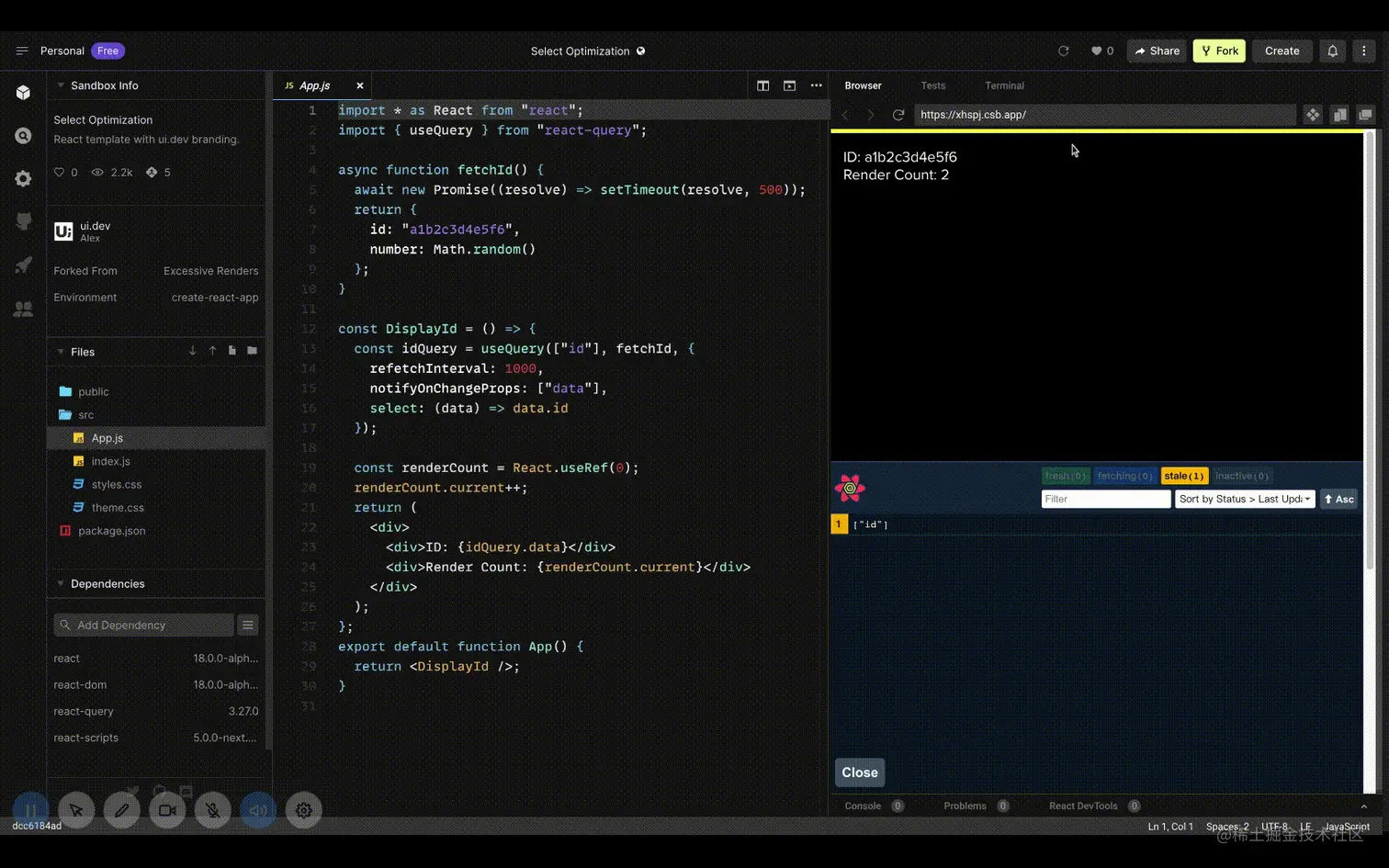Toggle the recorder camera
The height and width of the screenshot is (868, 1389).
pos(167,810)
